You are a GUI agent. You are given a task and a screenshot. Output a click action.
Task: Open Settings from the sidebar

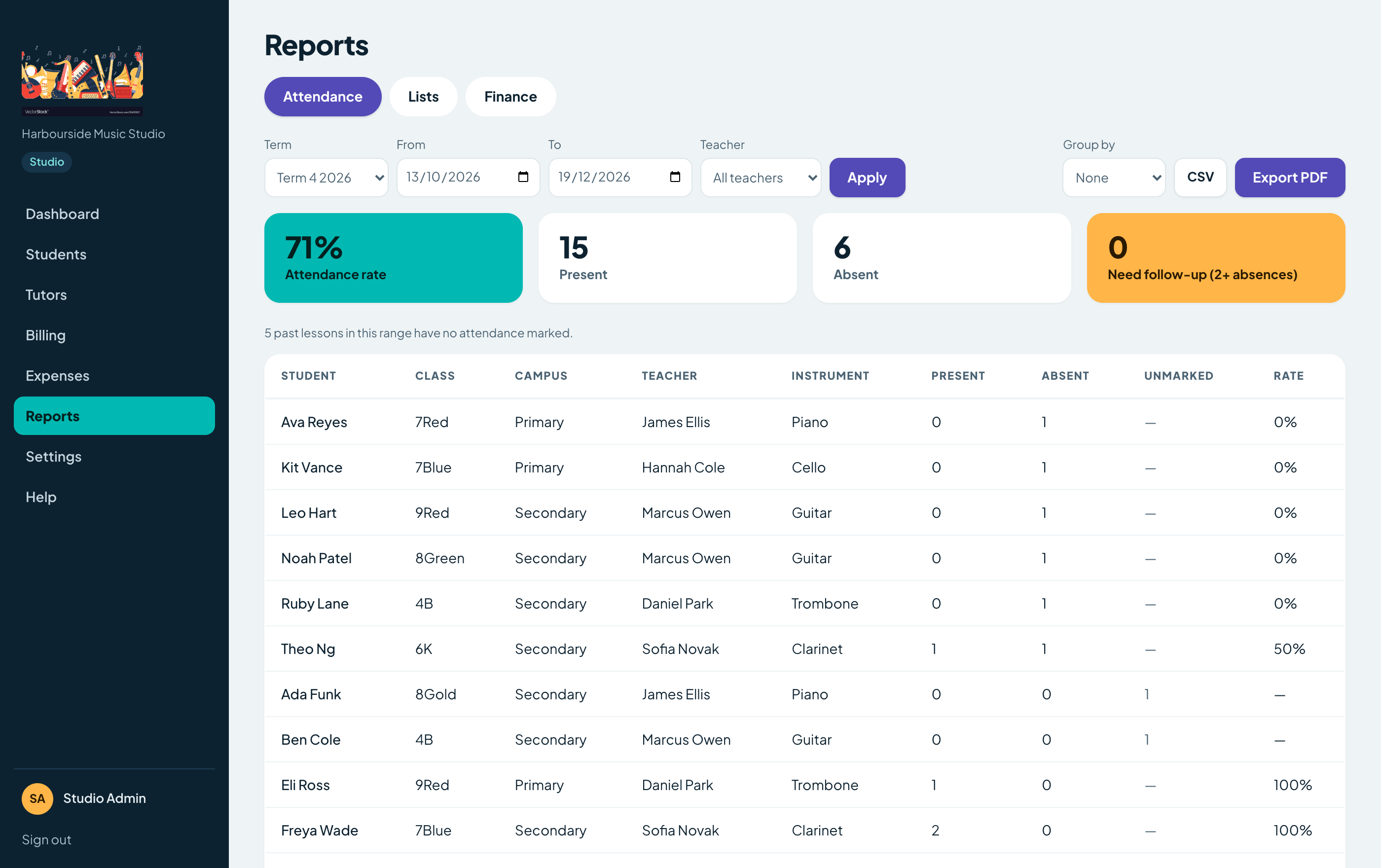[114, 456]
